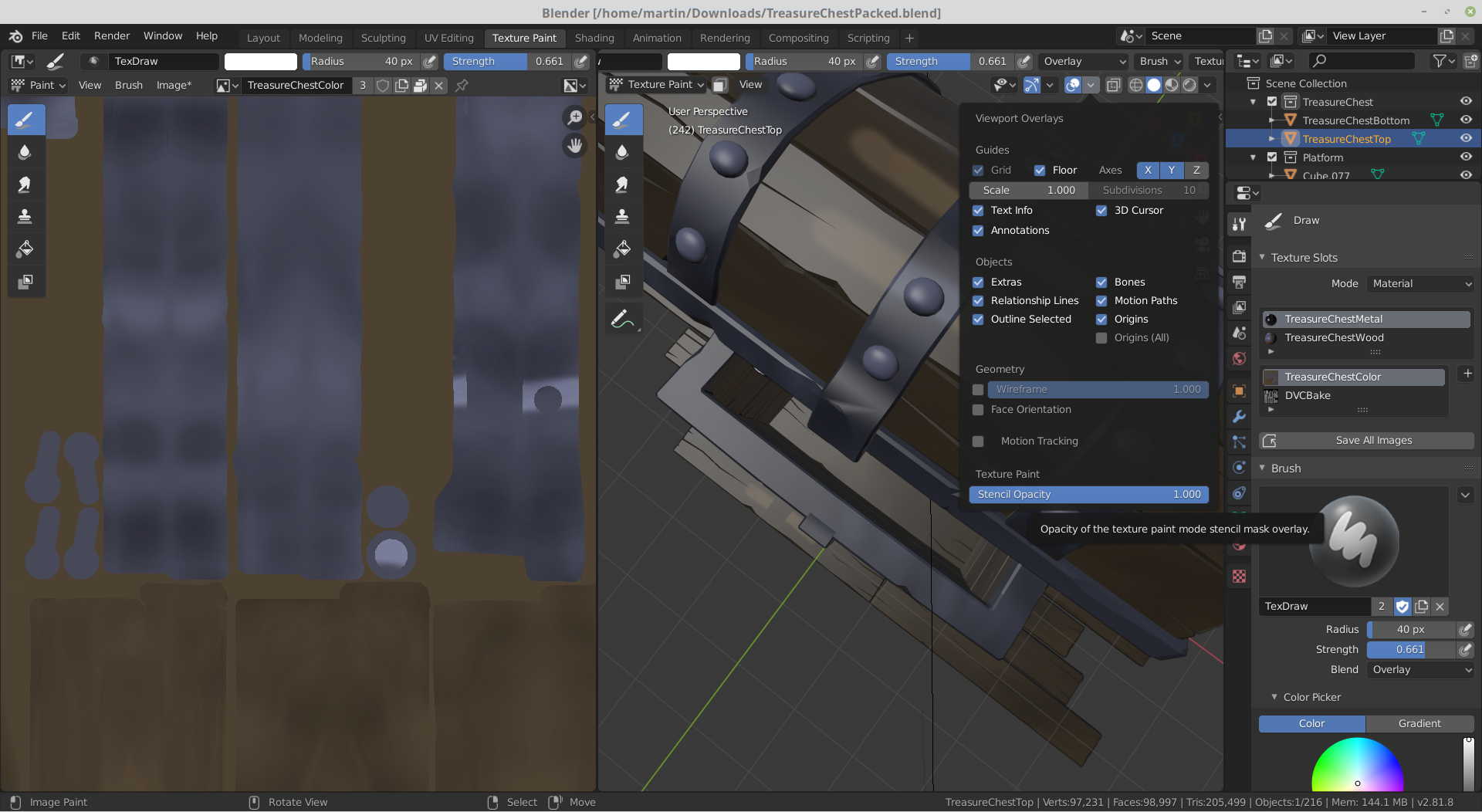Select the Draw brush tool in image editor
Image resolution: width=1482 pixels, height=812 pixels.
25,120
